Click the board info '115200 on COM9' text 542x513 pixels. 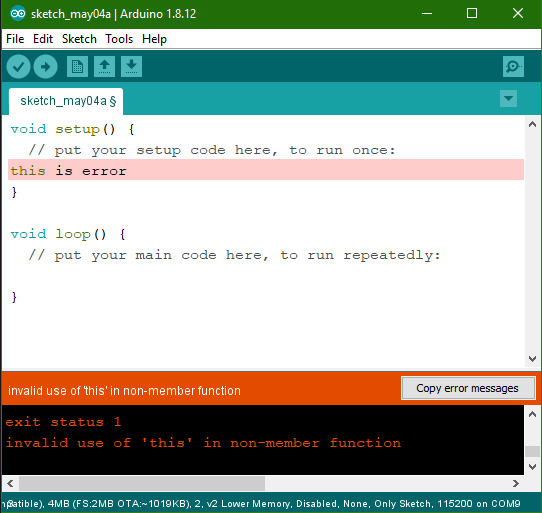[x=479, y=504]
